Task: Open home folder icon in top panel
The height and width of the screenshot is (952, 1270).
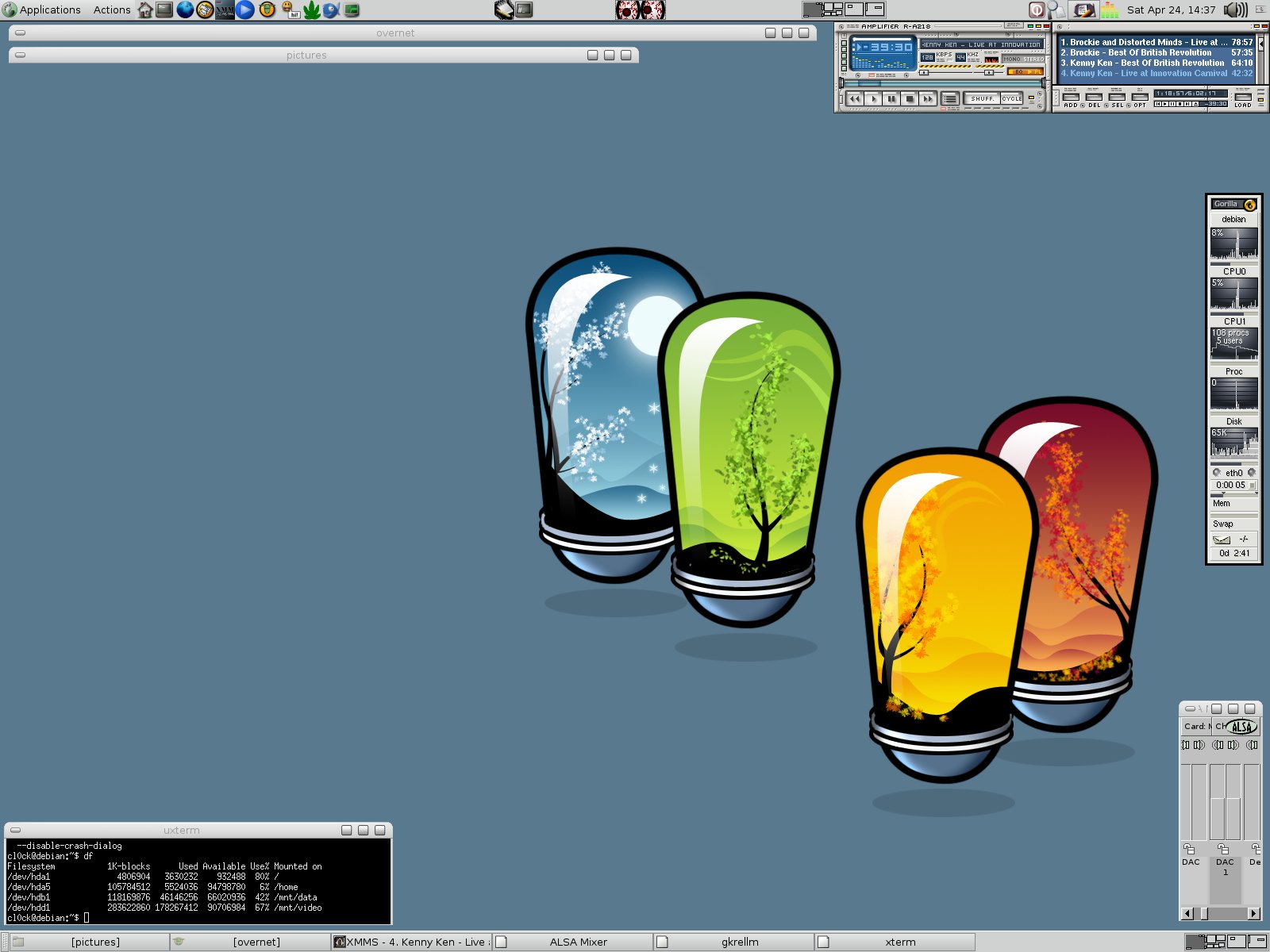Action: (x=145, y=10)
